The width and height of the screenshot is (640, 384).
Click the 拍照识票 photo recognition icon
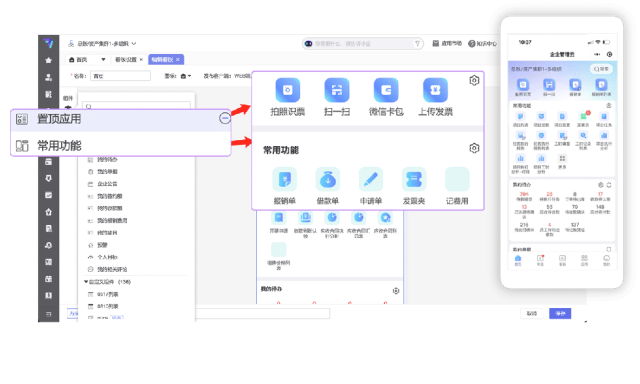pos(287,90)
